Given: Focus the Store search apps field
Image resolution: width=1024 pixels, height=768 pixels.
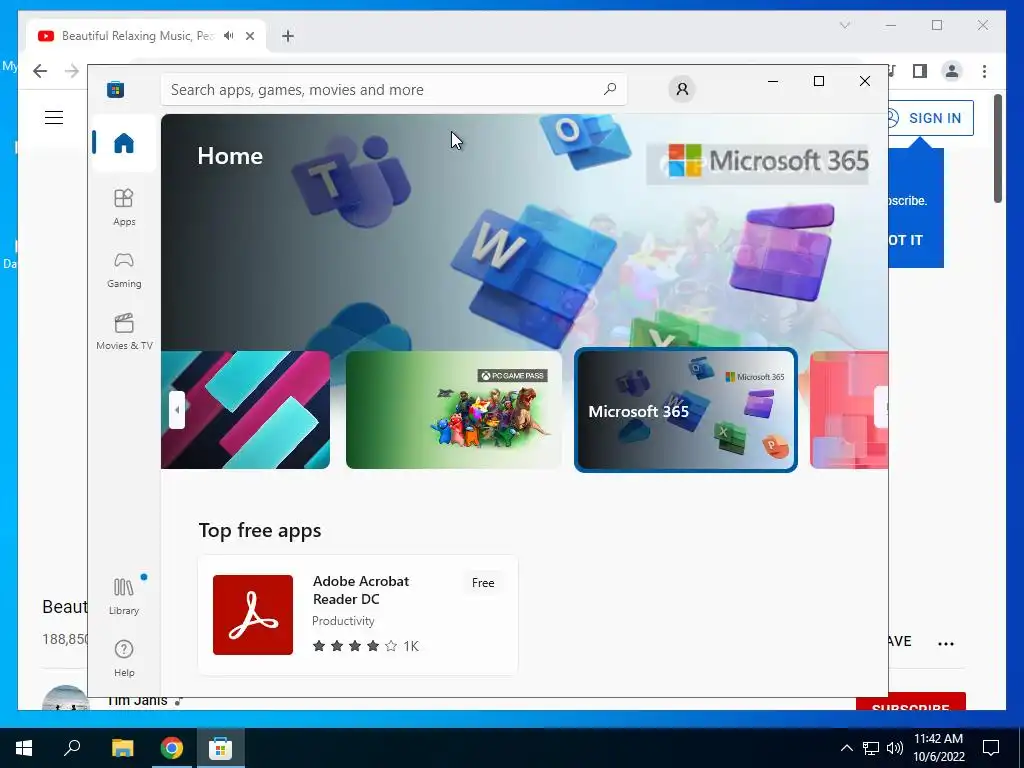Looking at the screenshot, I should (394, 89).
